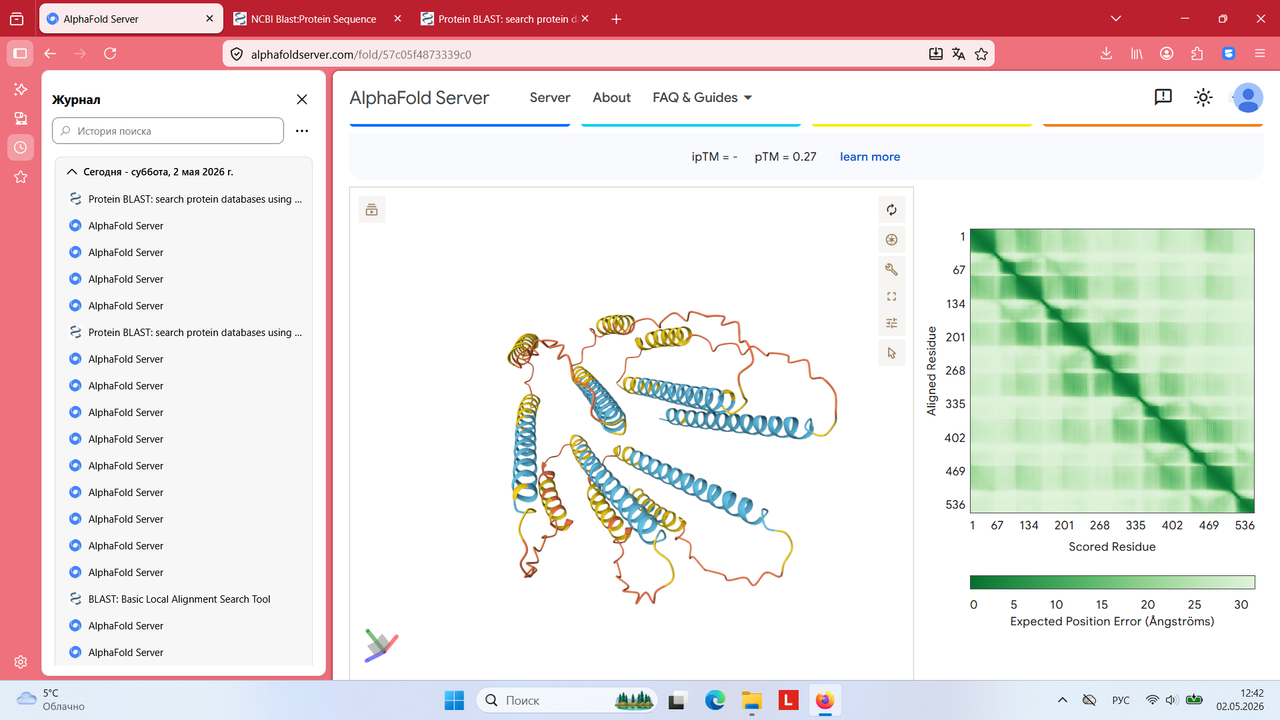Open the viewer settings sliders icon

892,323
